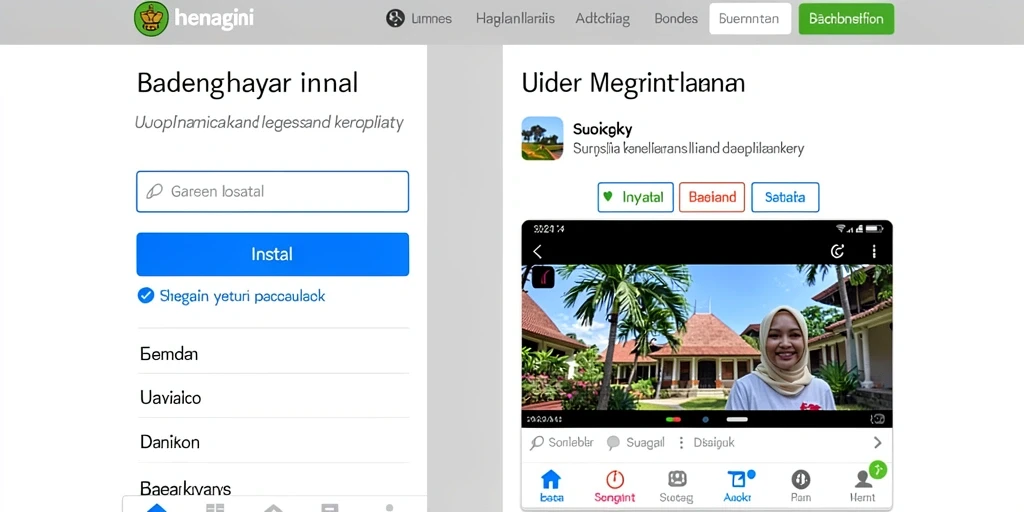The image size is (1024, 512).
Task: Click the grid icon in the left bottom bar
Action: tap(215, 507)
